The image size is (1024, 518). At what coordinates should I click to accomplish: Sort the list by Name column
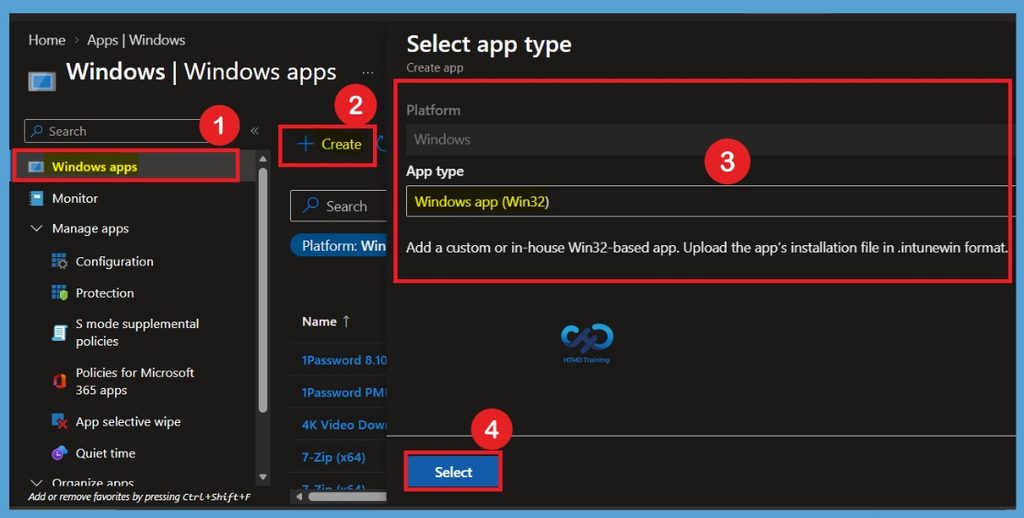coord(326,321)
